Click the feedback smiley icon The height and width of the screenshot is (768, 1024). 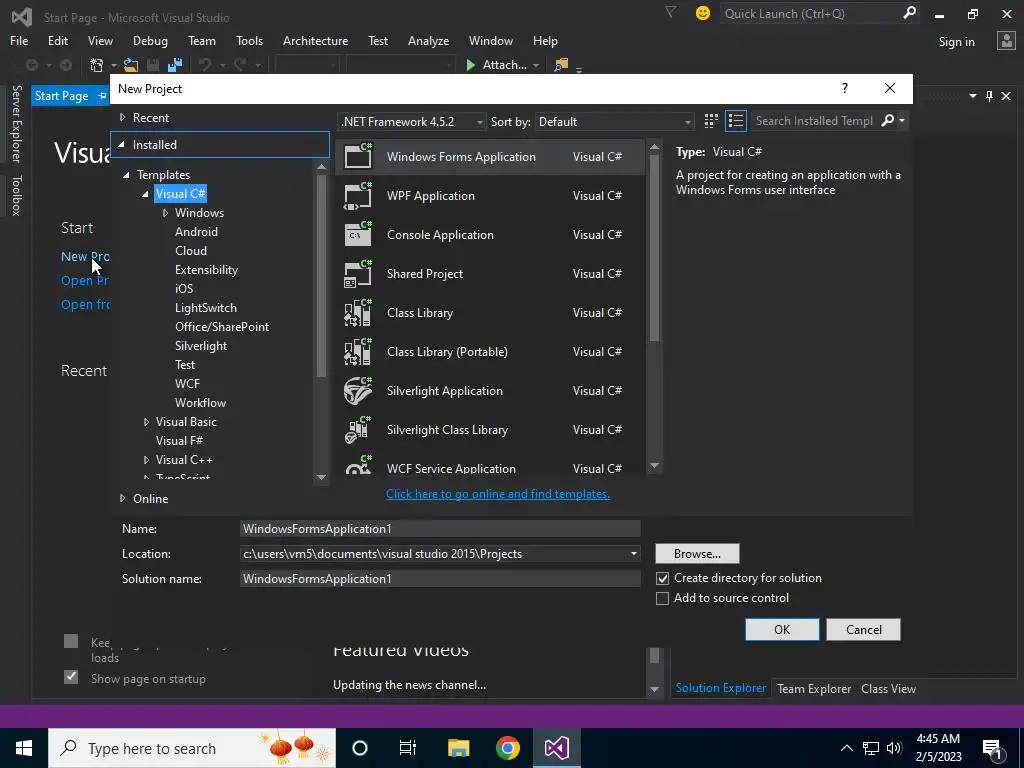[703, 13]
